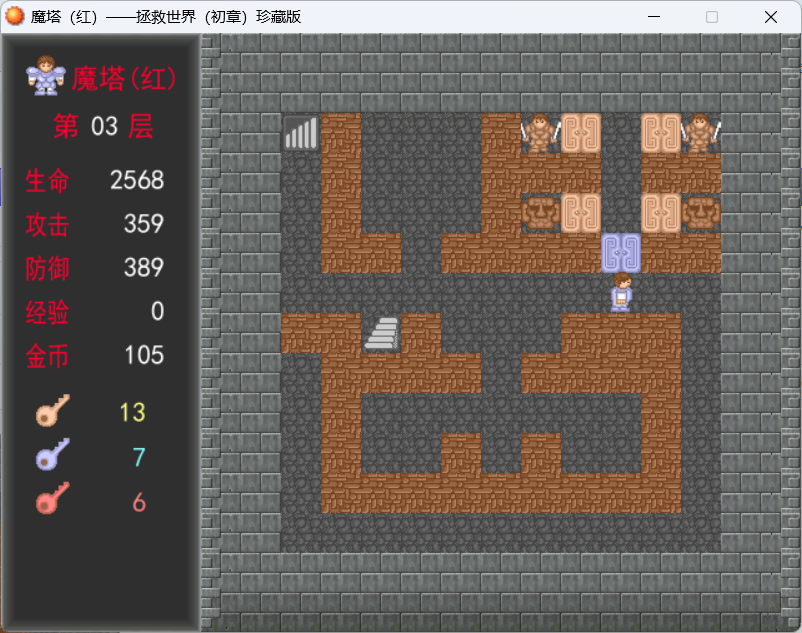This screenshot has height=633, width=802.
Task: Click yellow door beside right stone head
Action: tap(660, 213)
